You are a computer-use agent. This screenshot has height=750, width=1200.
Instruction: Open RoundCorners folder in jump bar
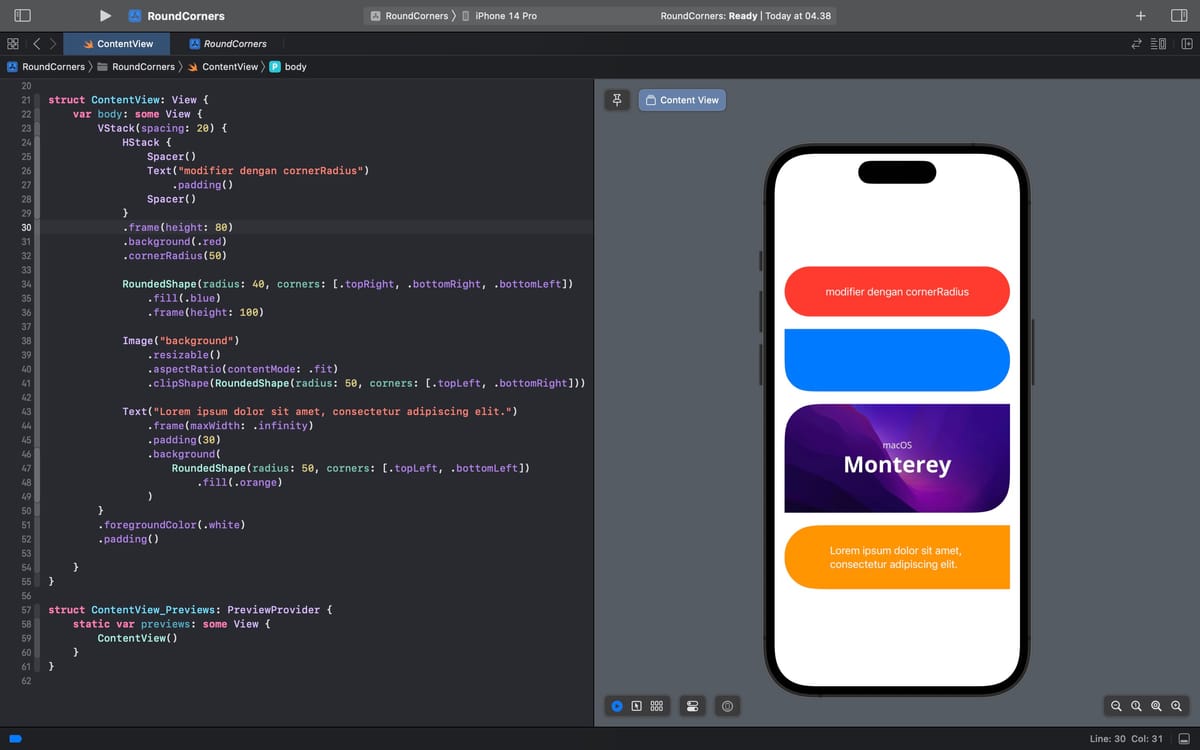(136, 67)
